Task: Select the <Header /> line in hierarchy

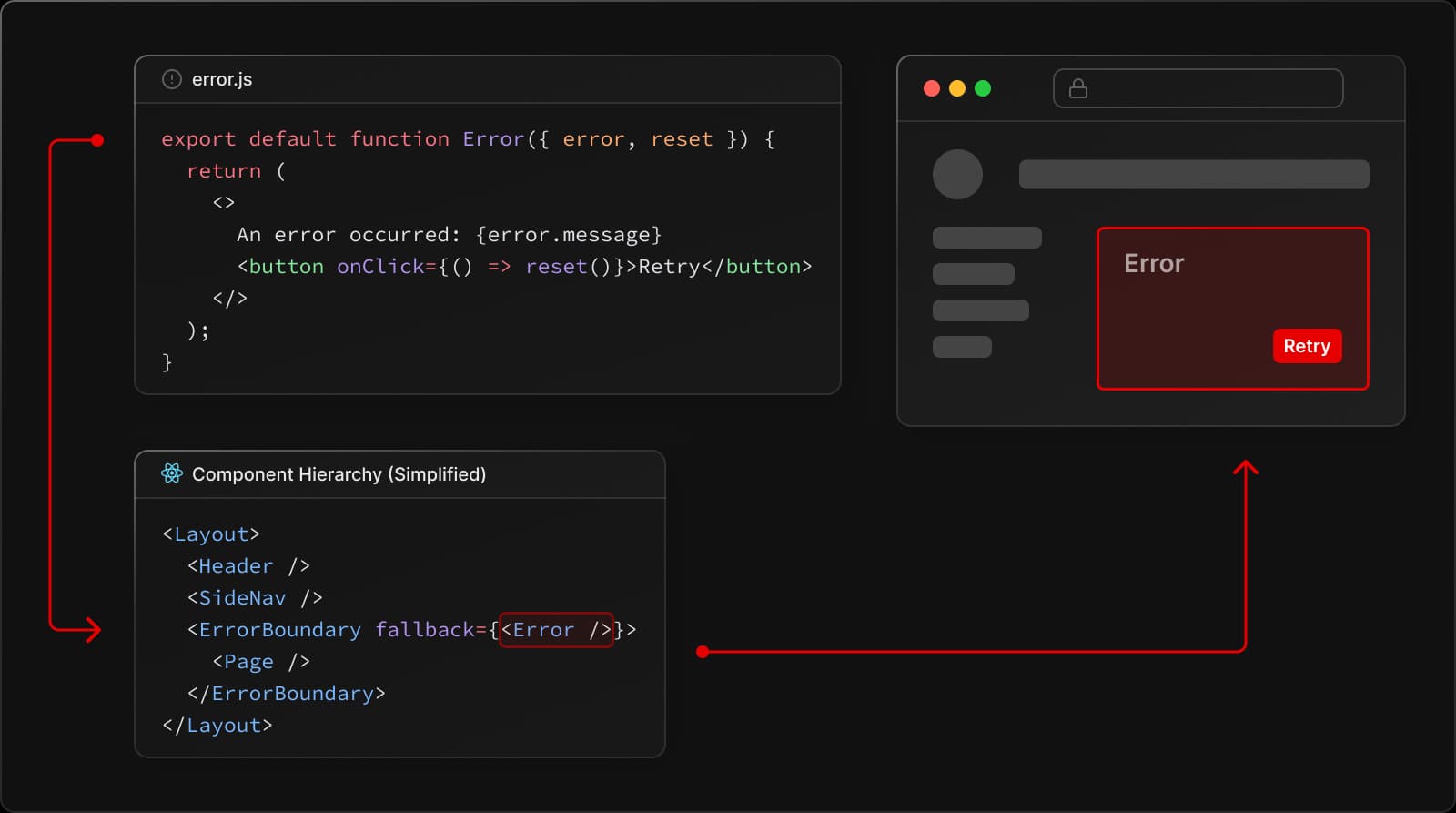Action: pyautogui.click(x=248, y=566)
